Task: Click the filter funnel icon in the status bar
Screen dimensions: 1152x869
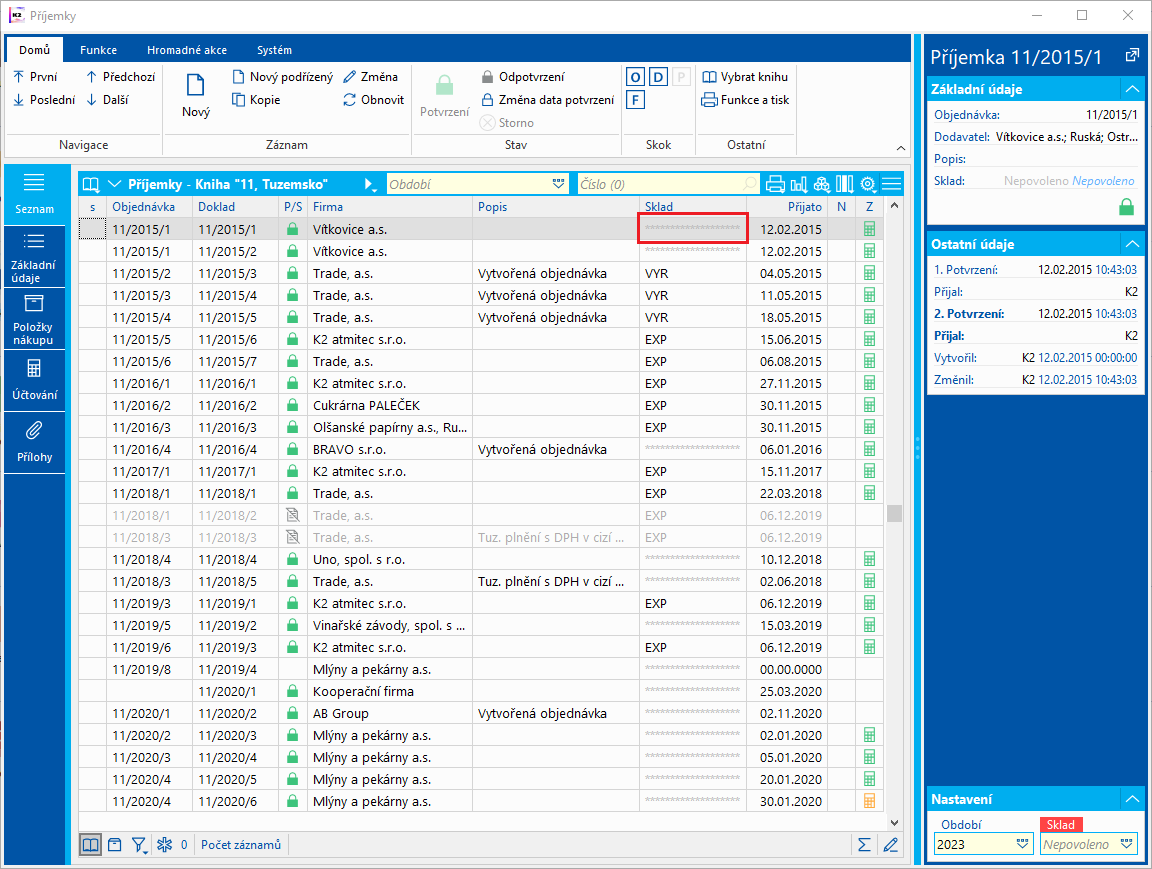Action: (139, 845)
